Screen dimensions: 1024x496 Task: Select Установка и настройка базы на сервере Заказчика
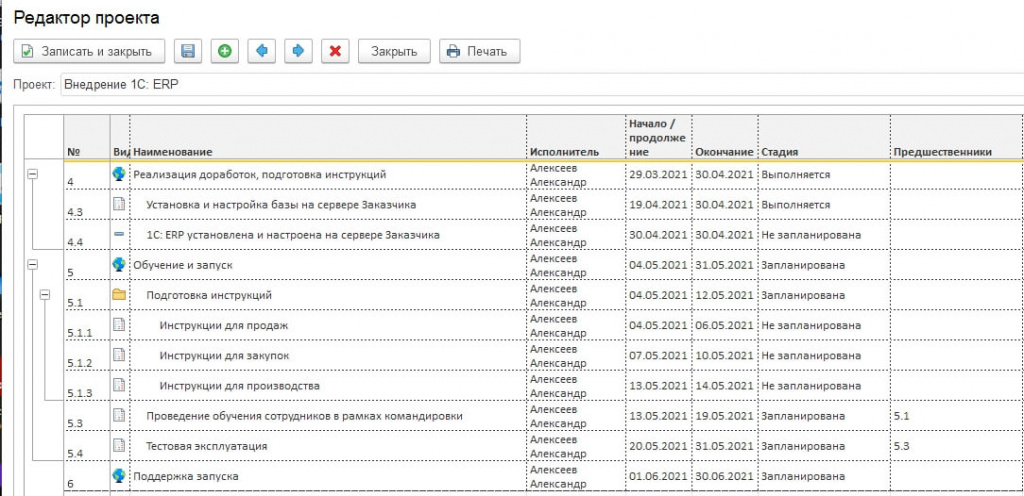pyautogui.click(x=281, y=204)
